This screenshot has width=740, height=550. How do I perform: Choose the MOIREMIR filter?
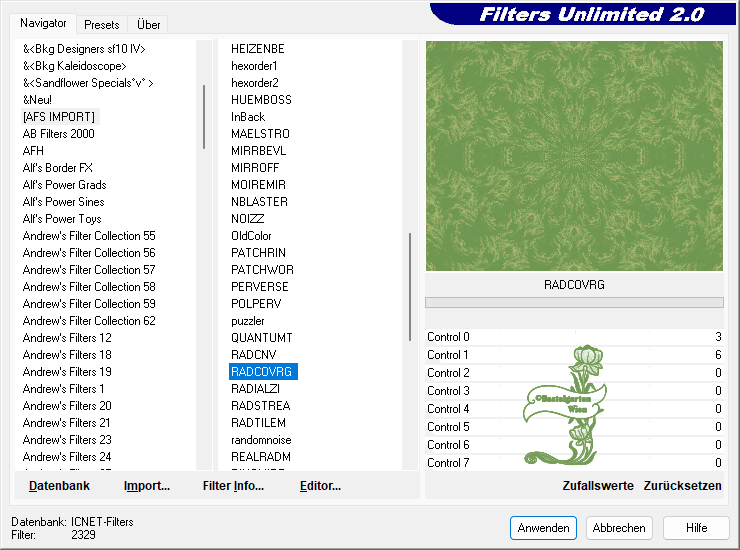(259, 185)
